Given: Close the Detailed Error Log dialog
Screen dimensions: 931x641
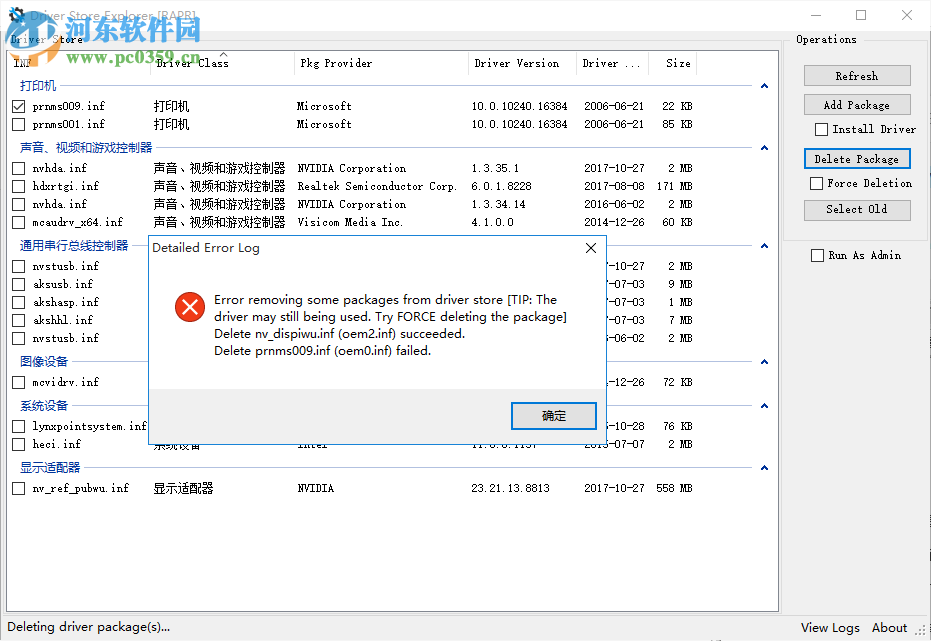Looking at the screenshot, I should (590, 247).
